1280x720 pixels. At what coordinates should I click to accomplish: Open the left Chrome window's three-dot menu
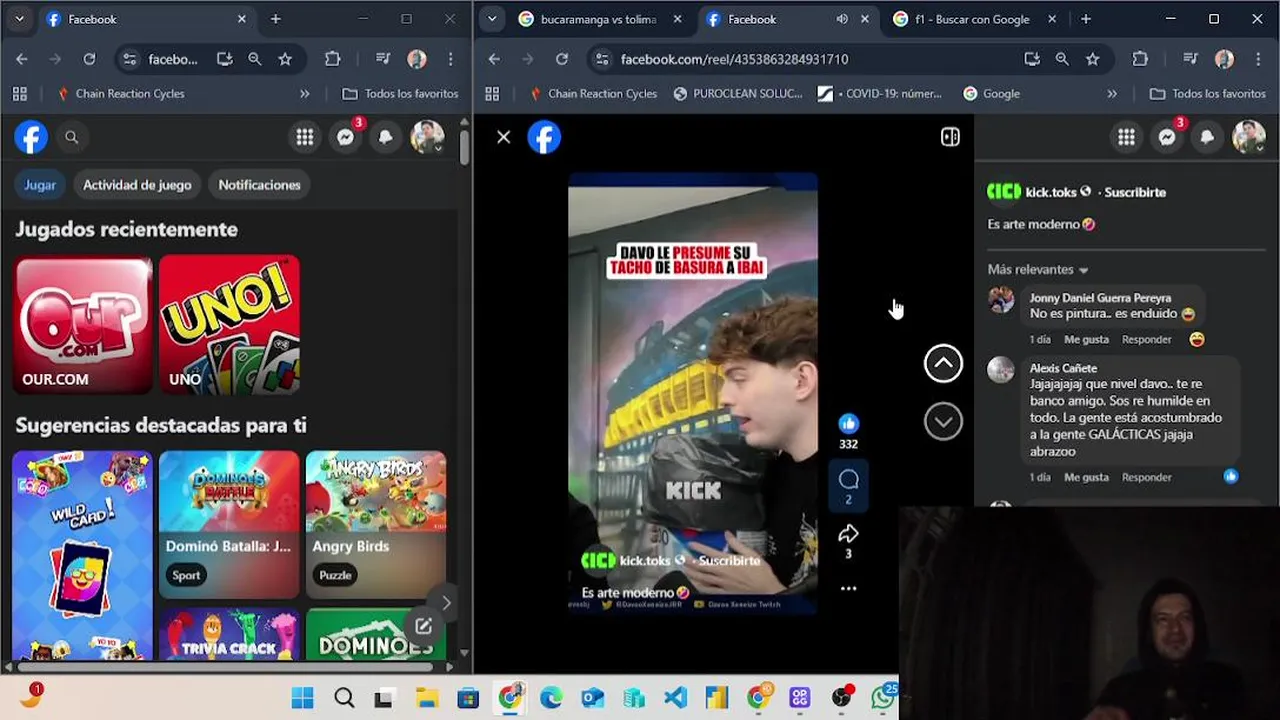click(451, 59)
